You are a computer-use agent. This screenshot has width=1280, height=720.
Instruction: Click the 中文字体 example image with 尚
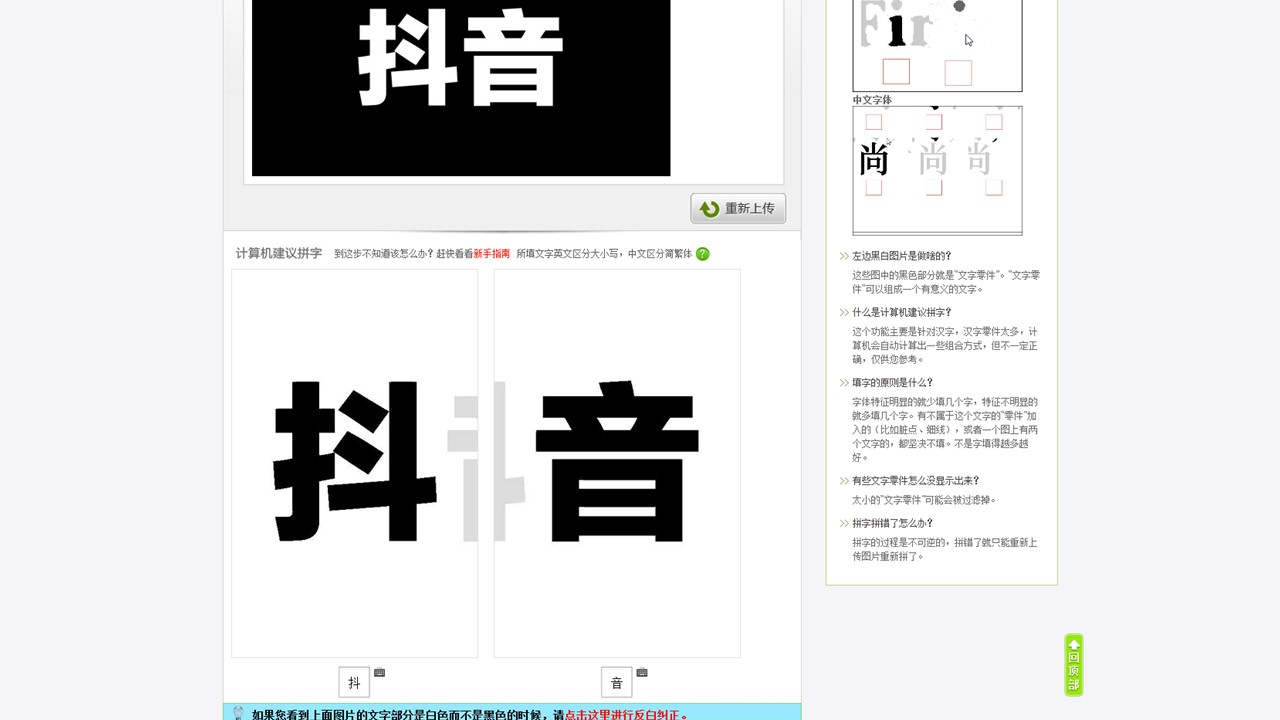pyautogui.click(x=937, y=170)
